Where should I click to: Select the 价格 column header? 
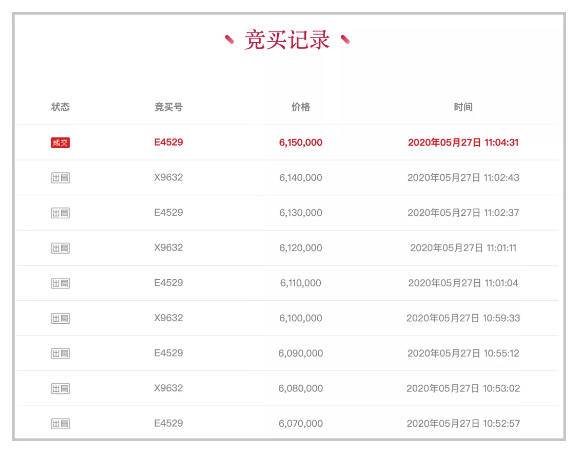coord(301,107)
